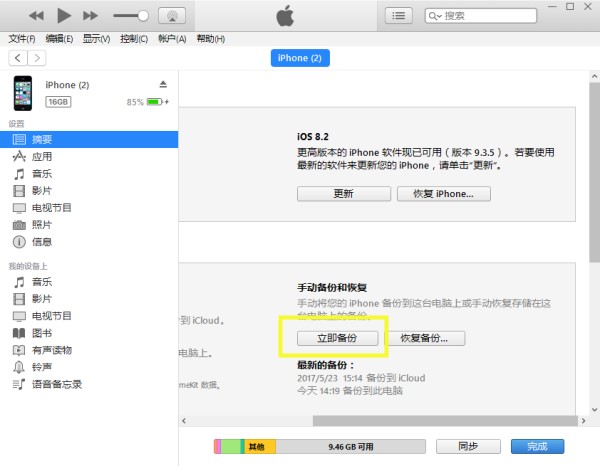Click the iPhone (2) name in sidebar
Screen dimensions: 600x466
(67, 85)
